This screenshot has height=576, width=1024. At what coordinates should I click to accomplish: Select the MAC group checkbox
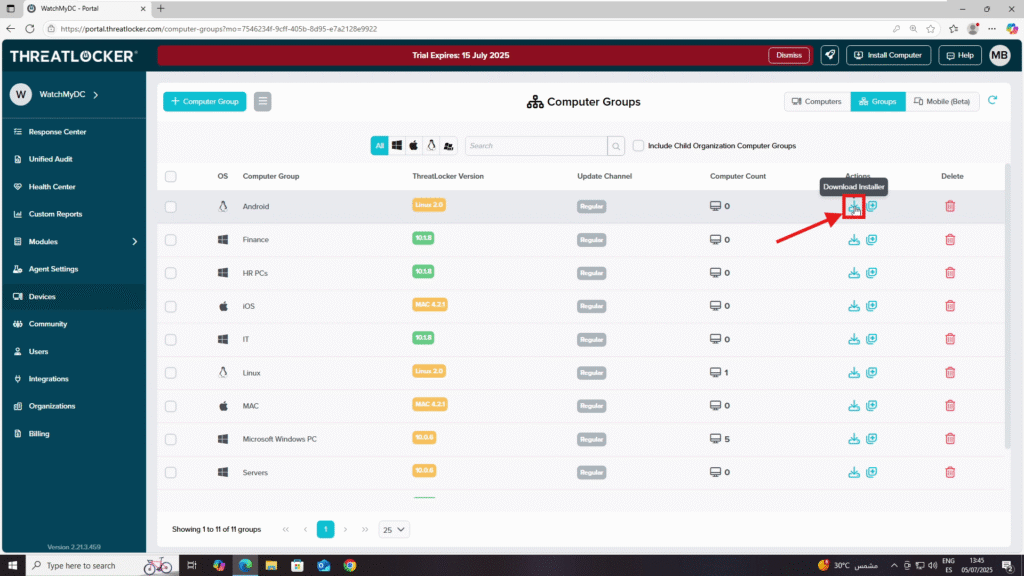coord(170,406)
